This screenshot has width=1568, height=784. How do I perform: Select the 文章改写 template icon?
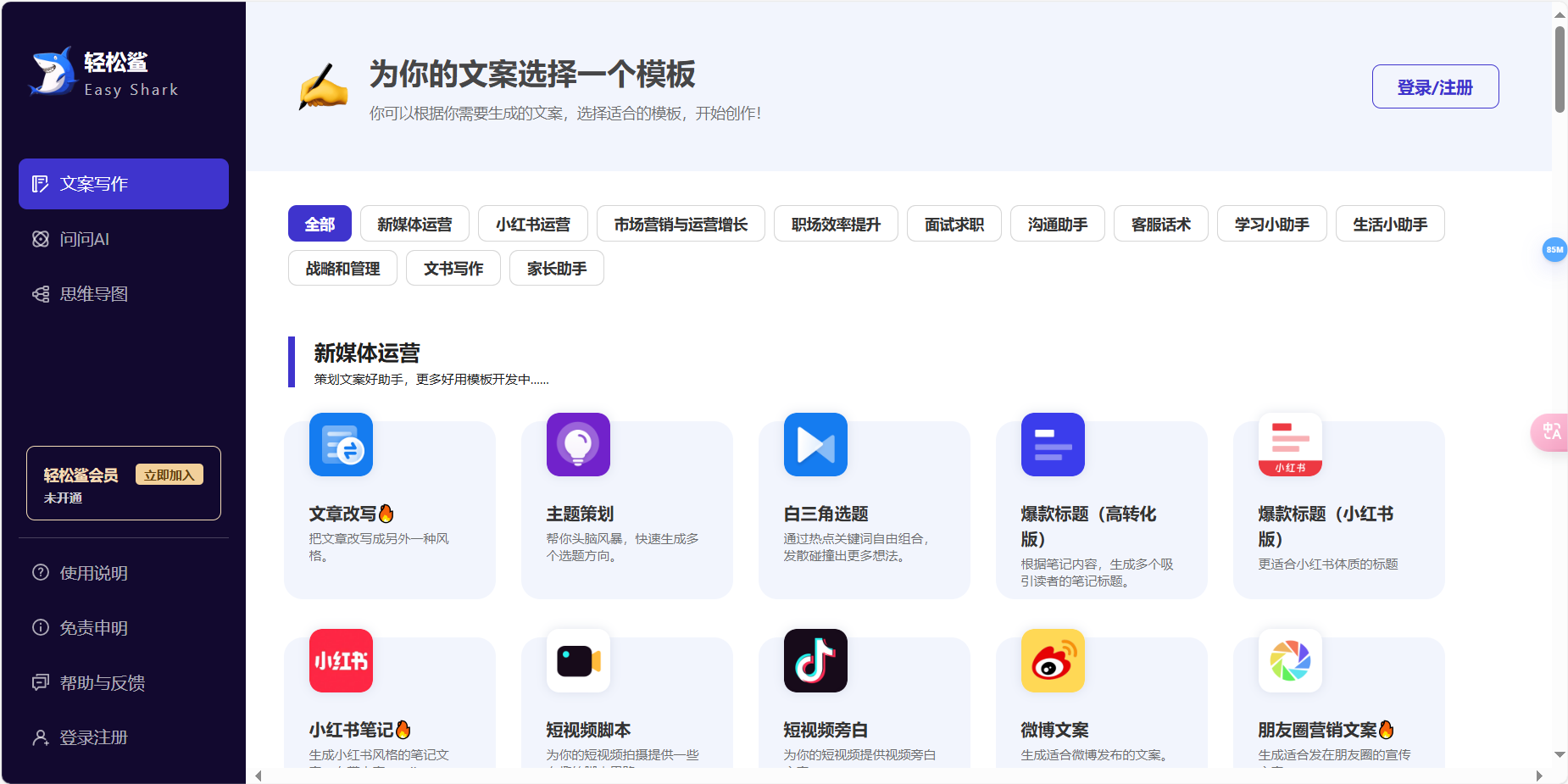(x=341, y=444)
